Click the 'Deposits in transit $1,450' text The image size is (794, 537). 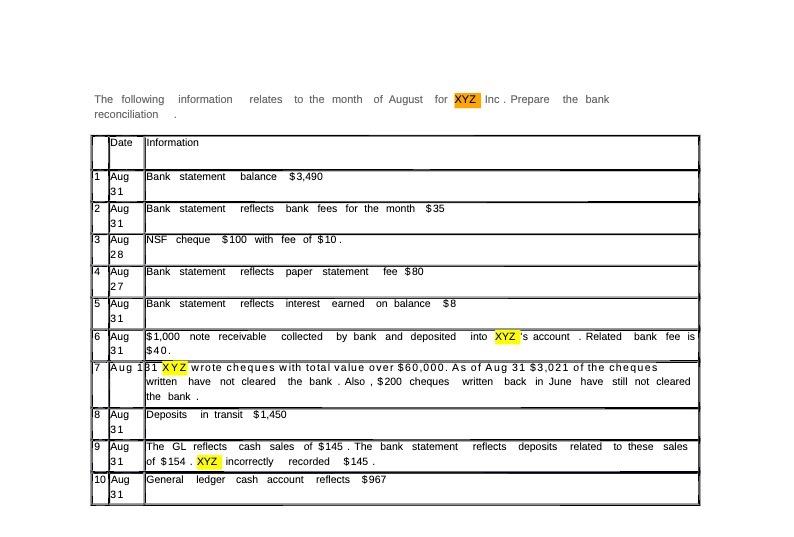tap(216, 415)
